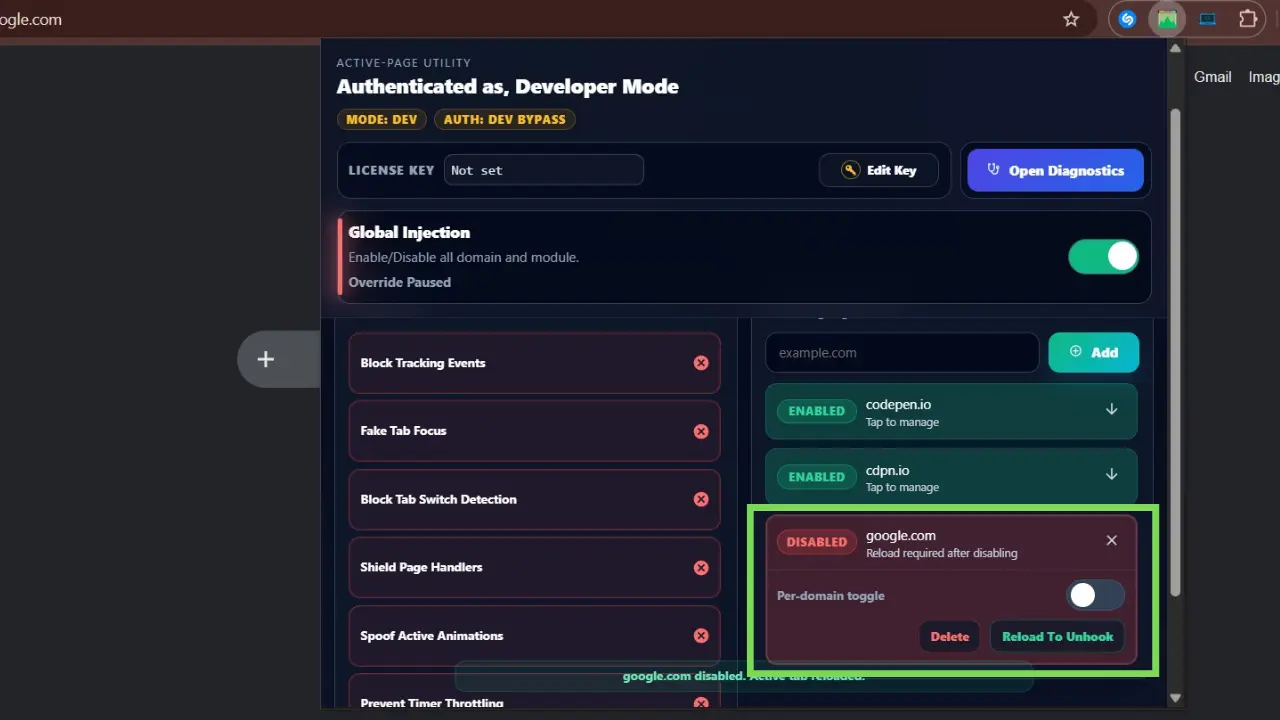Add the domain with the Add button
Viewport: 1280px width, 720px height.
1093,352
